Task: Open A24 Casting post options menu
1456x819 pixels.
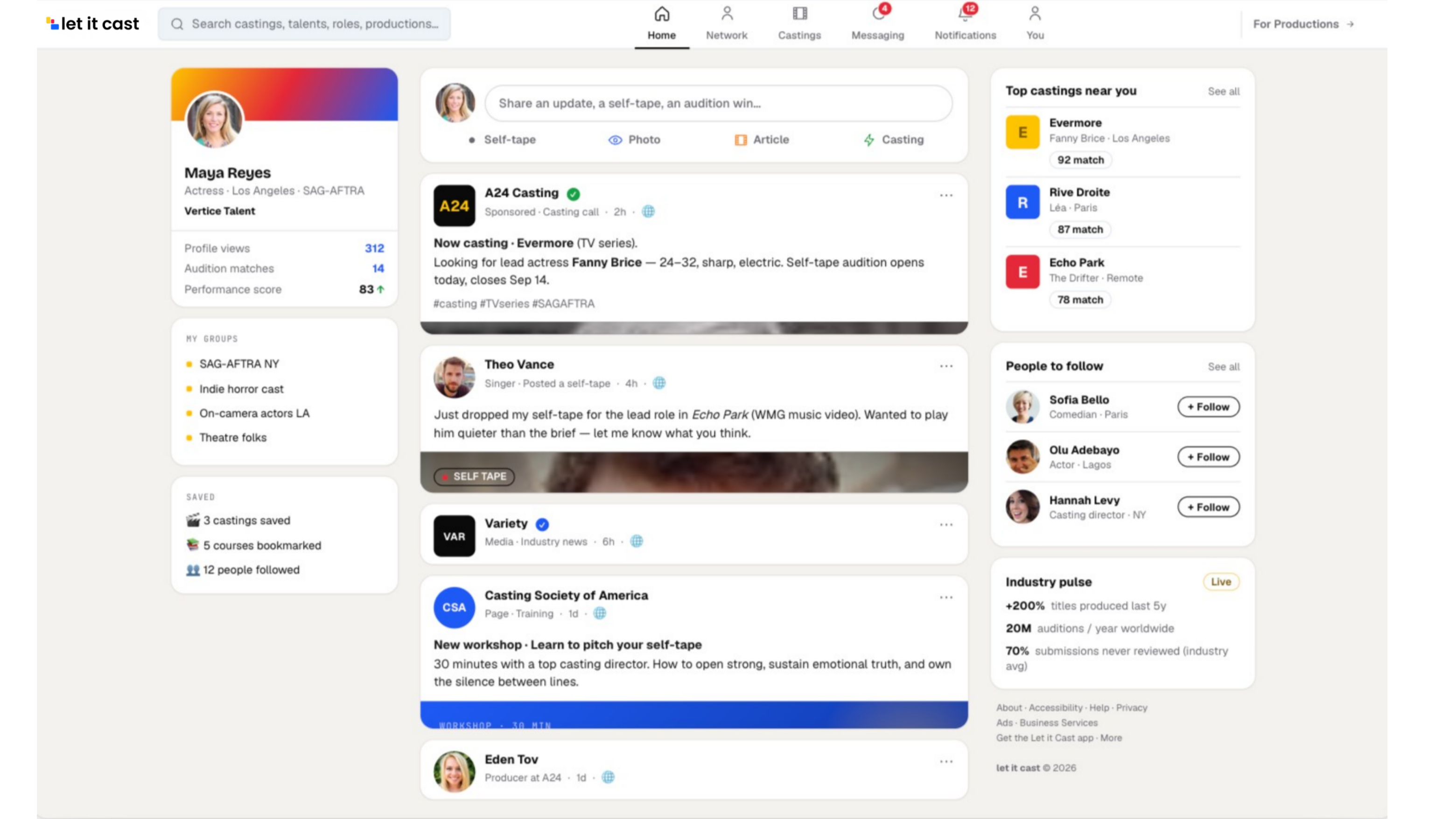Action: (x=945, y=195)
